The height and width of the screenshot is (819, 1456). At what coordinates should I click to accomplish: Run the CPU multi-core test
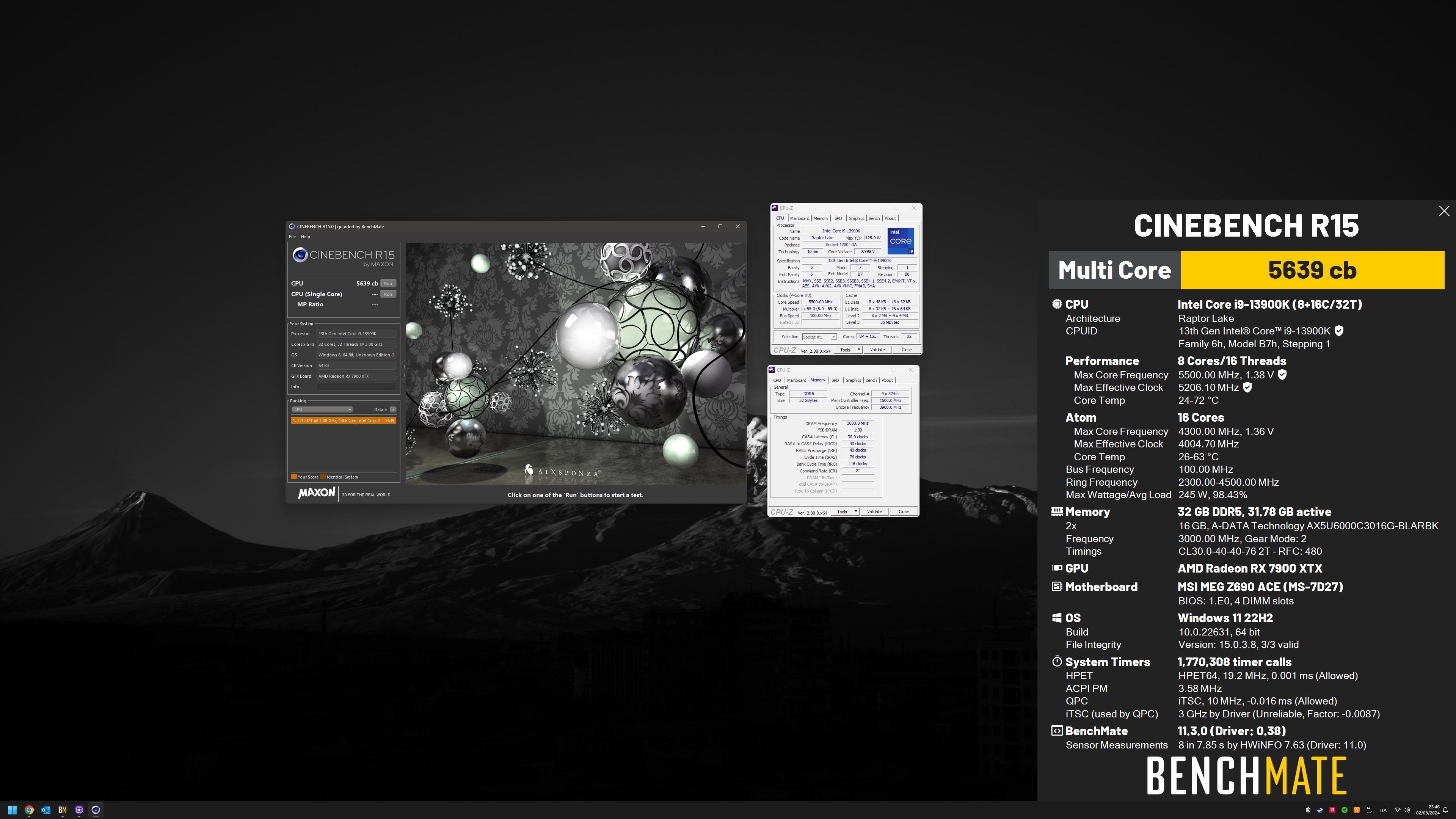coord(388,284)
